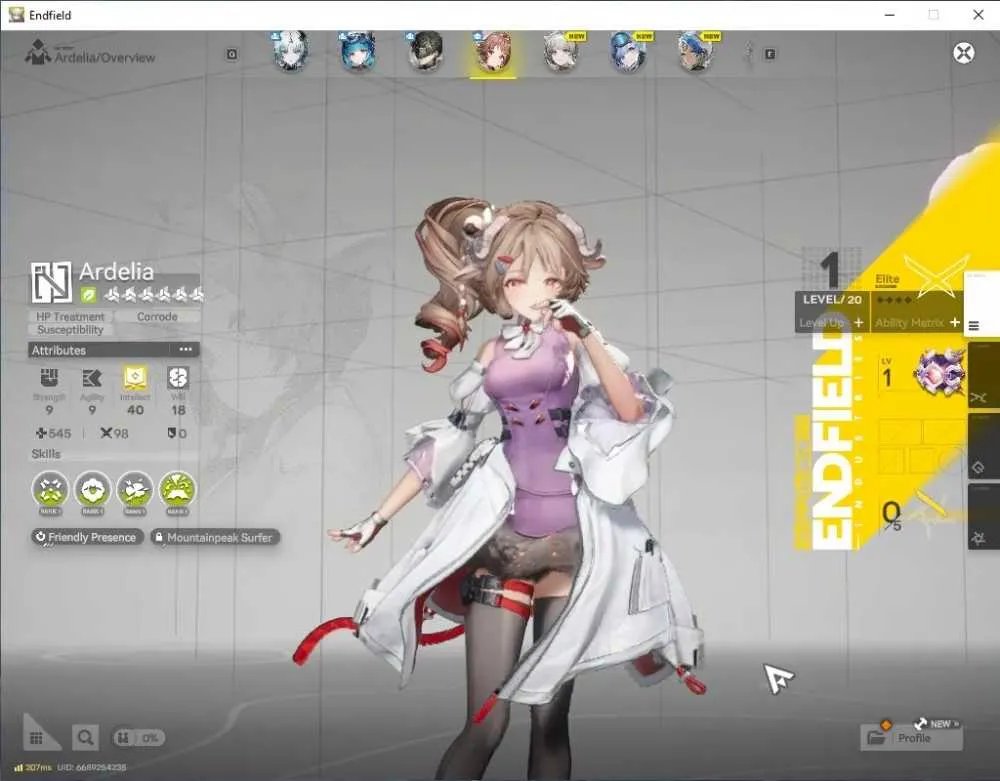Click the magnifier inspect icon

click(85, 738)
